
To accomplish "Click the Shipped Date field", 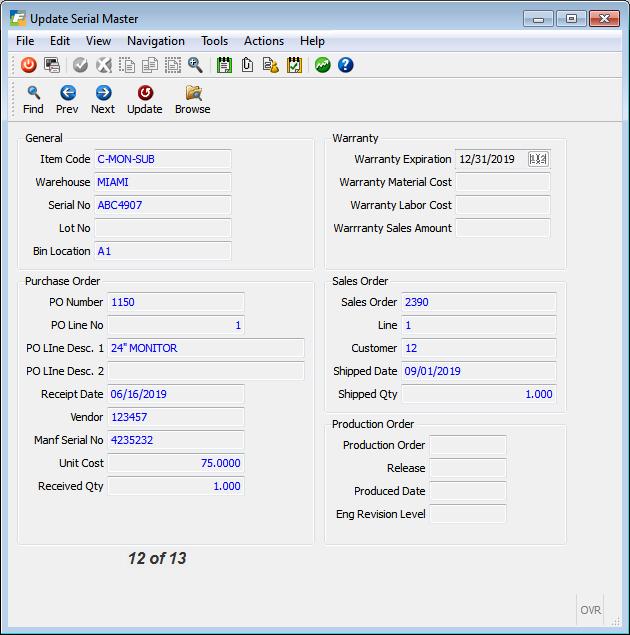I will [x=479, y=371].
